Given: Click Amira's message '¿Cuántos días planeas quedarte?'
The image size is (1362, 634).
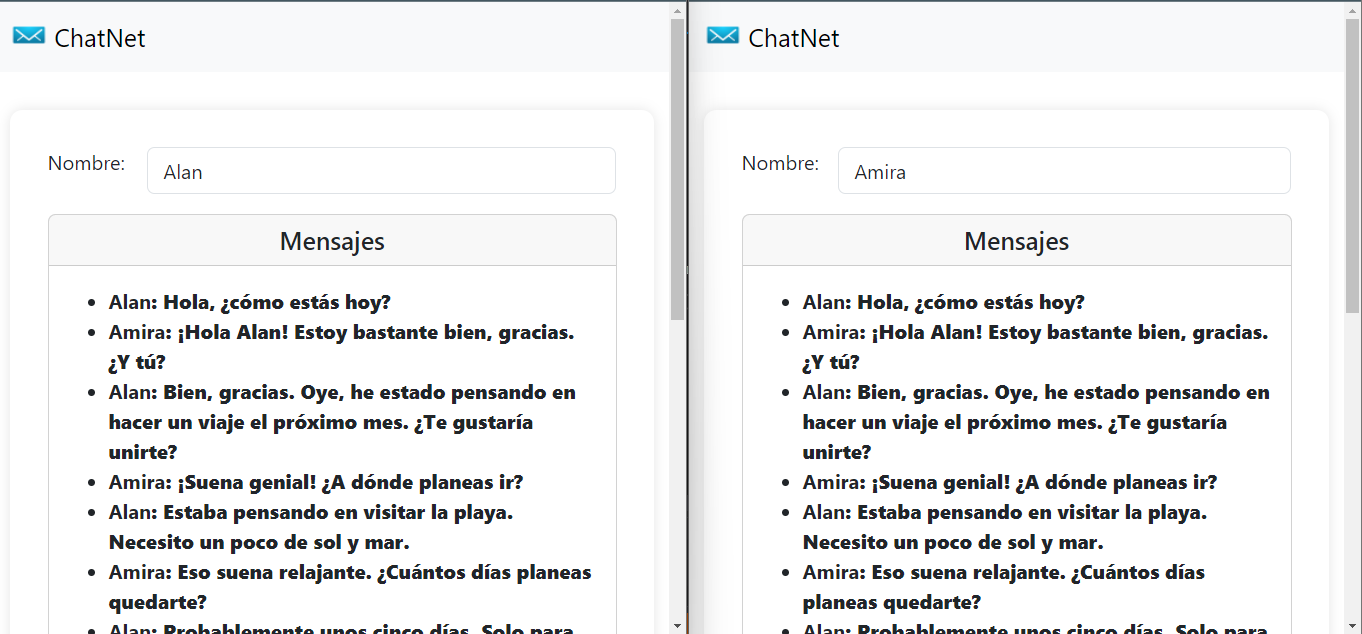Looking at the screenshot, I should click(x=350, y=571).
